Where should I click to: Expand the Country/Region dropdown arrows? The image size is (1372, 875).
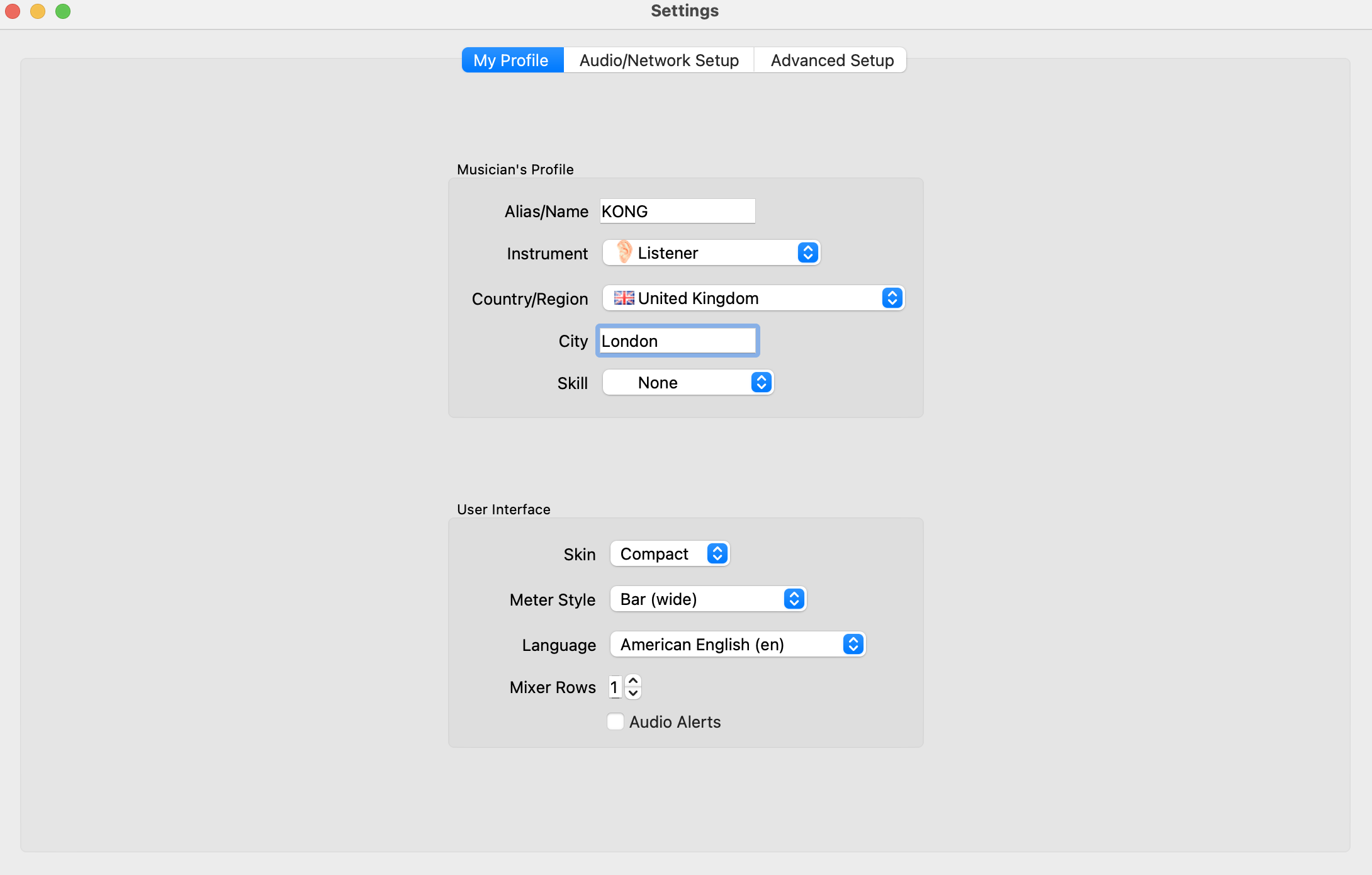[x=892, y=298]
